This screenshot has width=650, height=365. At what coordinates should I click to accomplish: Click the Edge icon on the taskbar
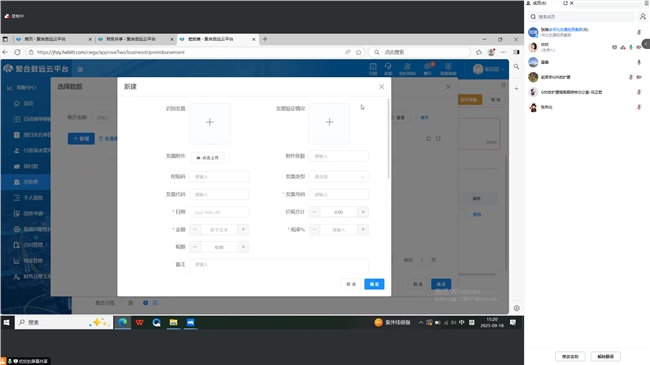tap(123, 322)
